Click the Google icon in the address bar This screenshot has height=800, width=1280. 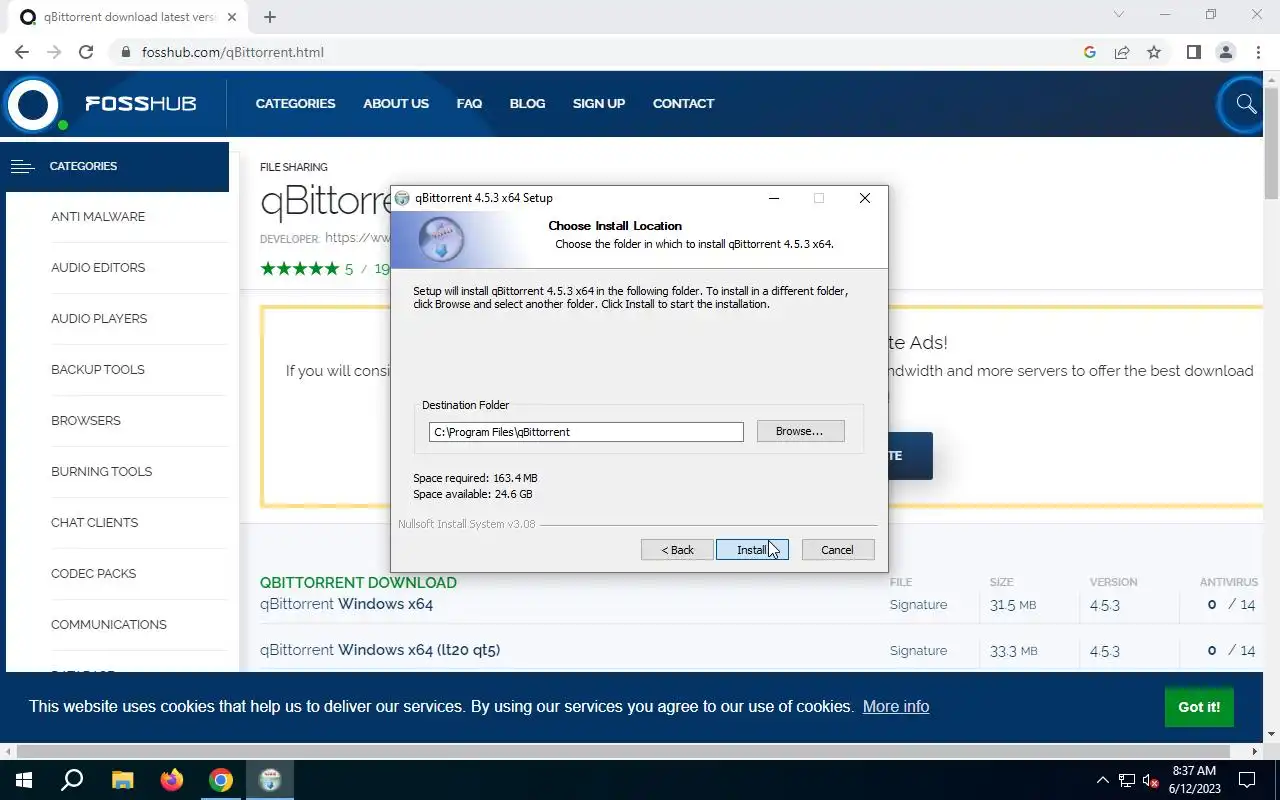point(1090,52)
